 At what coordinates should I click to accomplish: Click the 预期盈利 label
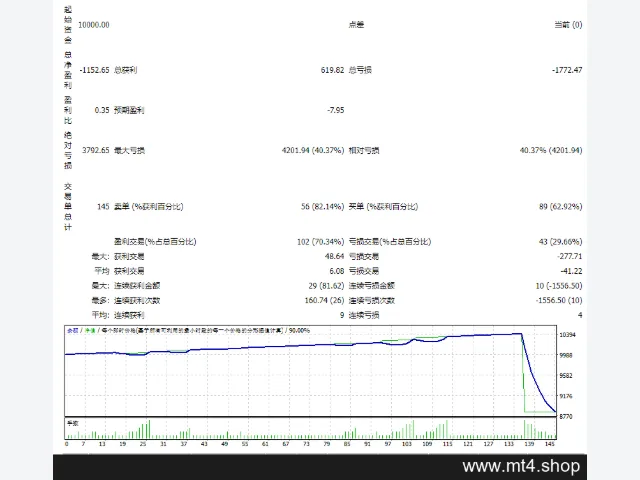tap(129, 110)
